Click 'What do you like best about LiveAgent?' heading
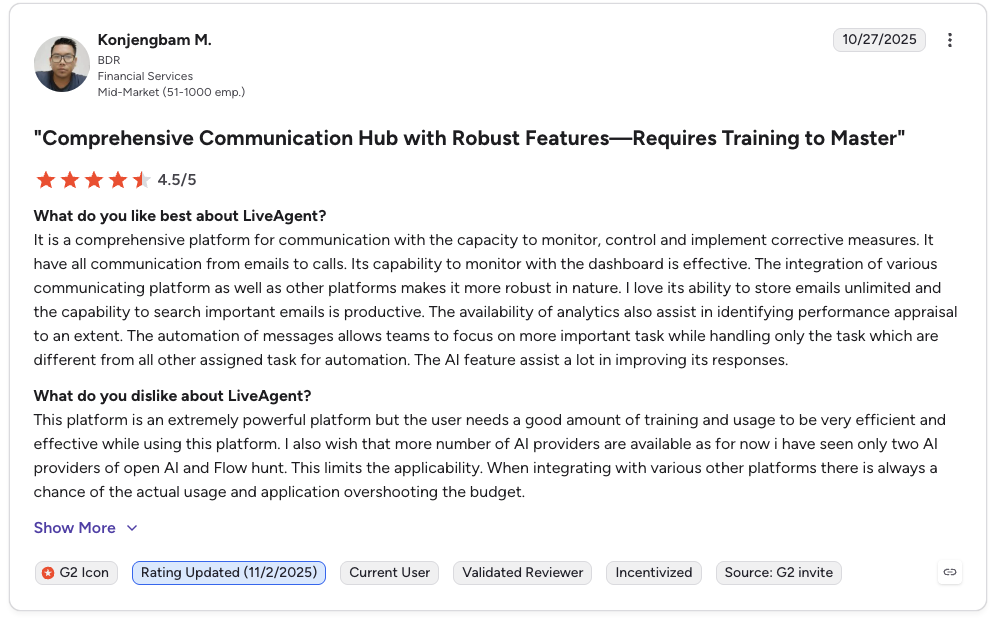The image size is (992, 618). click(x=180, y=216)
